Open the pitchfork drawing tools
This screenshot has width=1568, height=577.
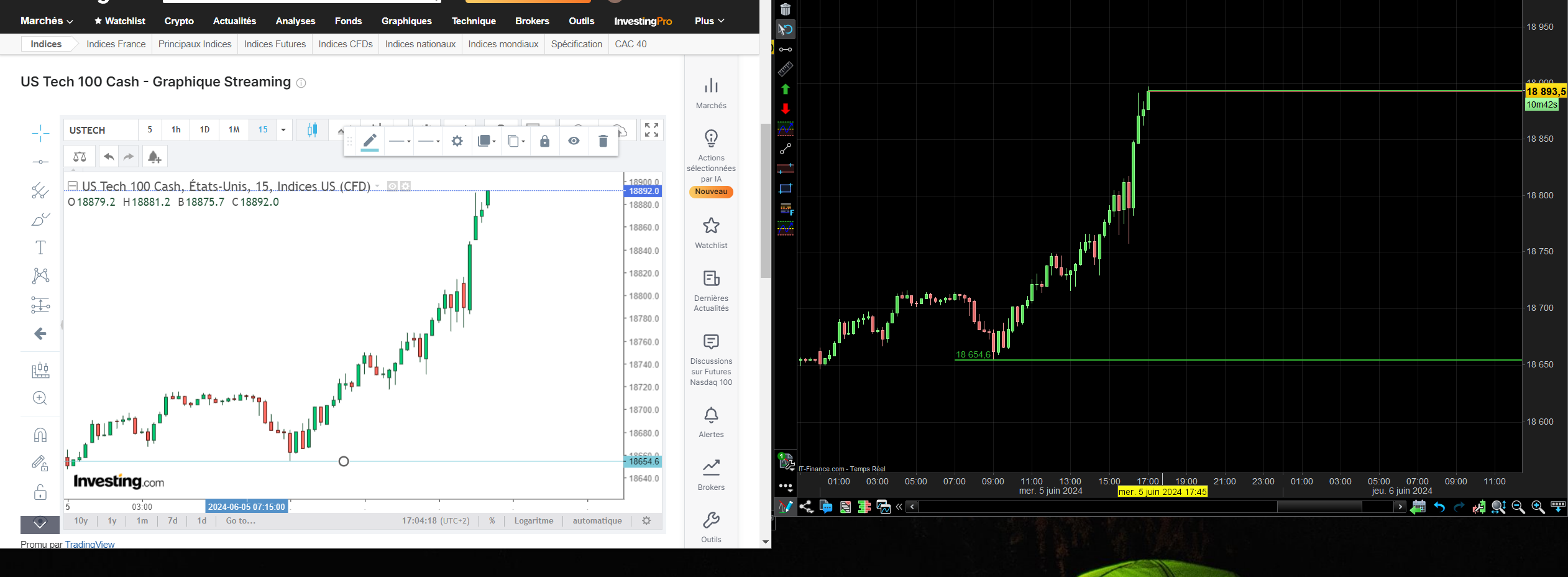[40, 190]
